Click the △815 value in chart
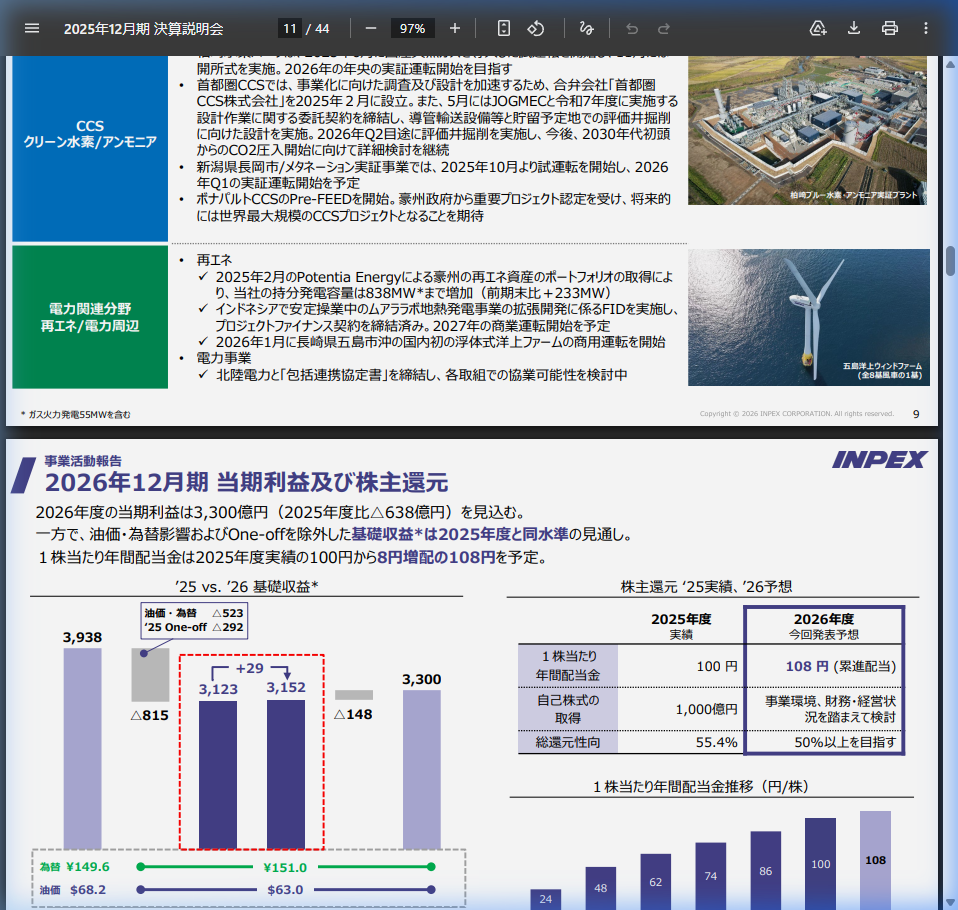This screenshot has height=910, width=958. (x=150, y=715)
